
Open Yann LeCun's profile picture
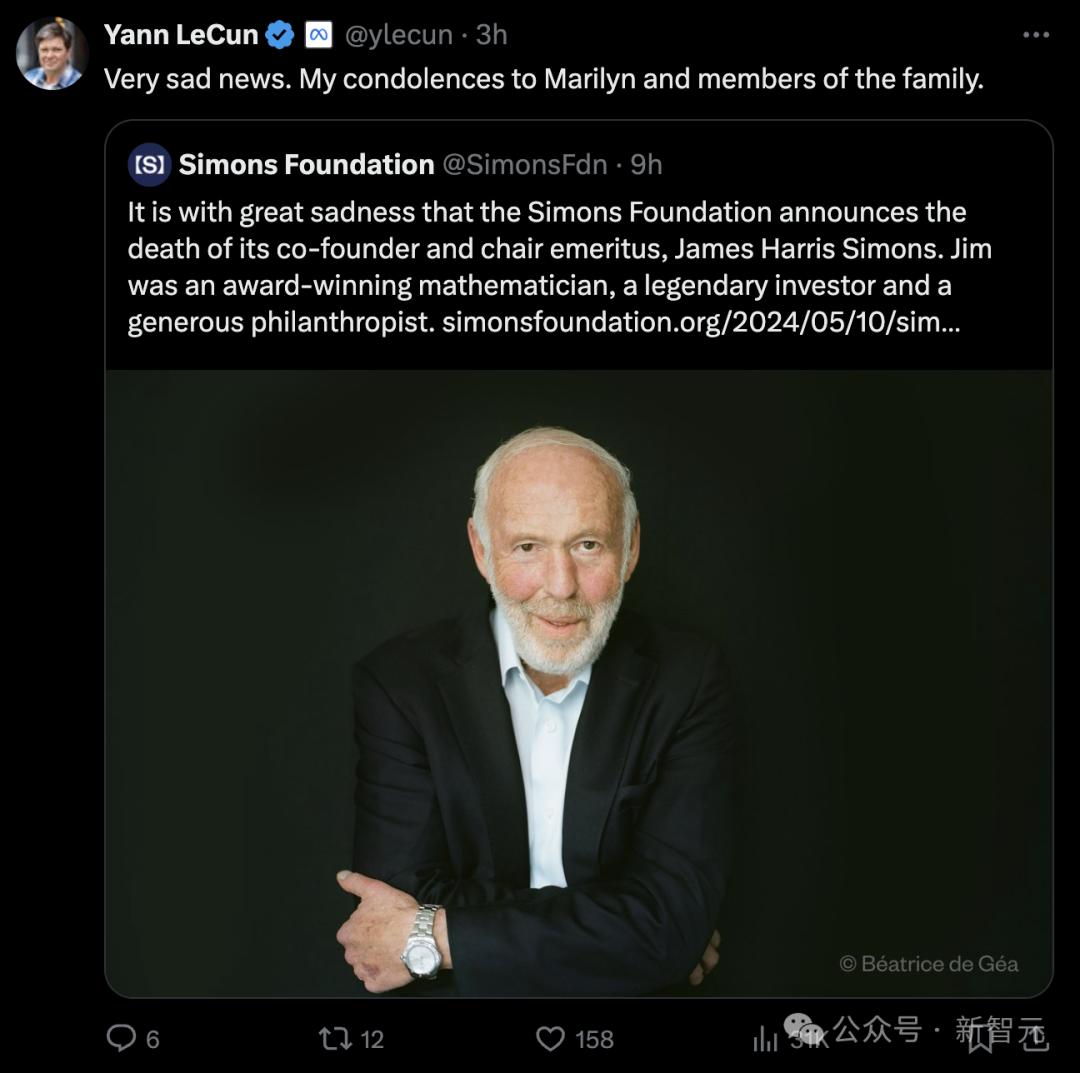[52, 53]
